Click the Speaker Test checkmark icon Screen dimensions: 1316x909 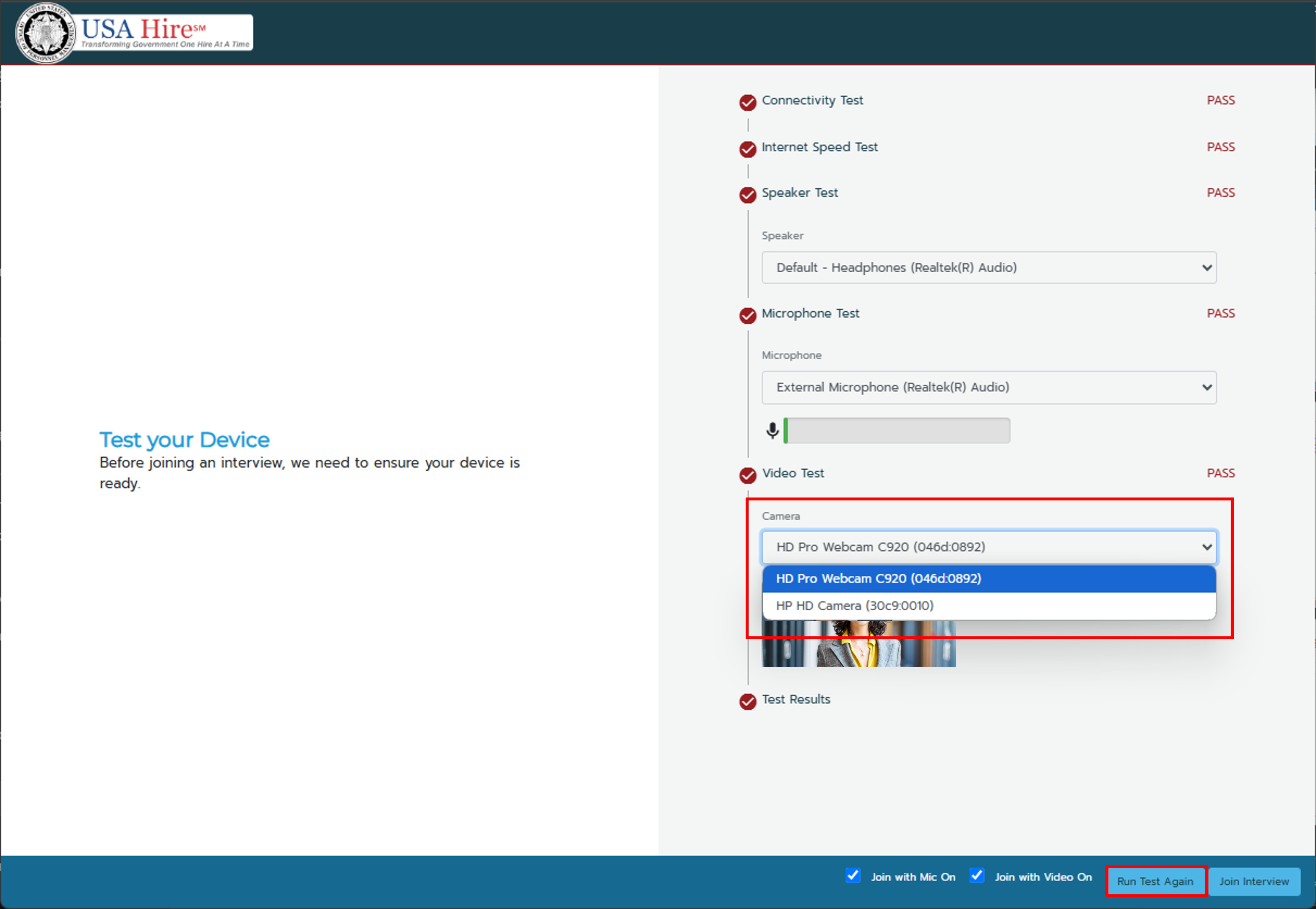748,195
